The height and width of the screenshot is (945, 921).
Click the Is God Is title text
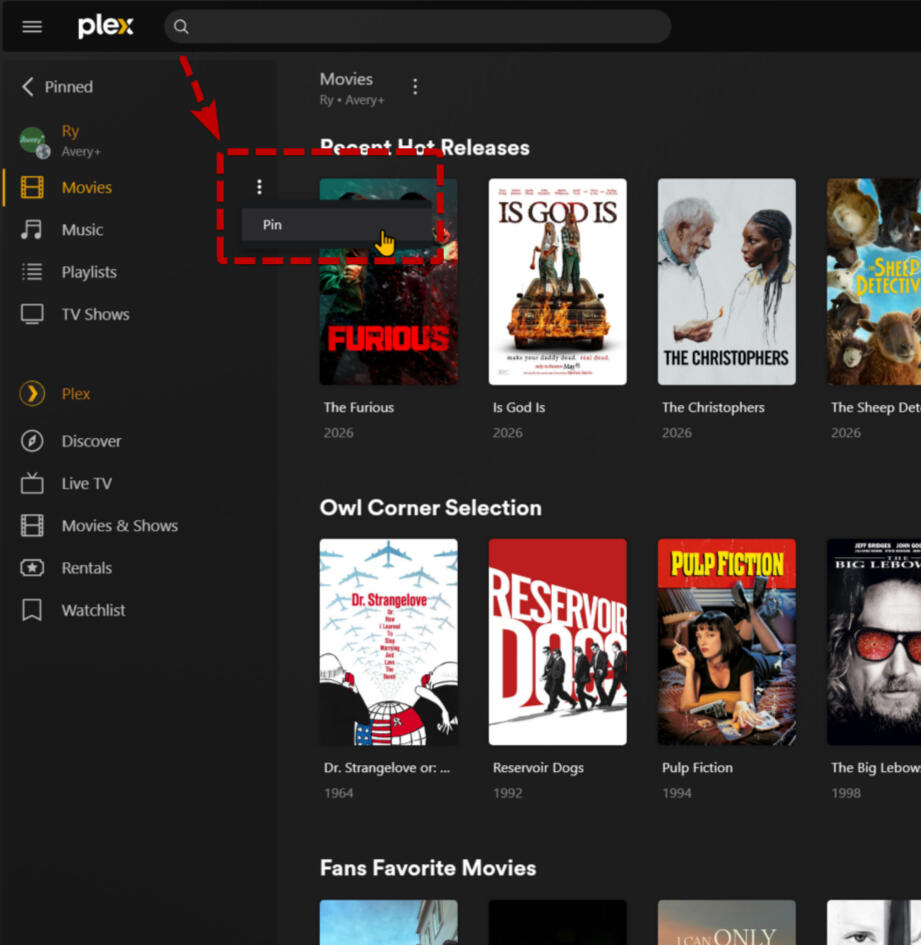pos(519,407)
